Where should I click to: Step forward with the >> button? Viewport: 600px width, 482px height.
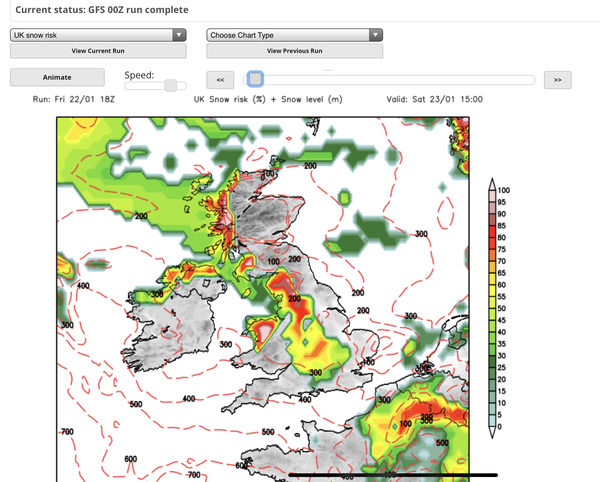coord(557,79)
